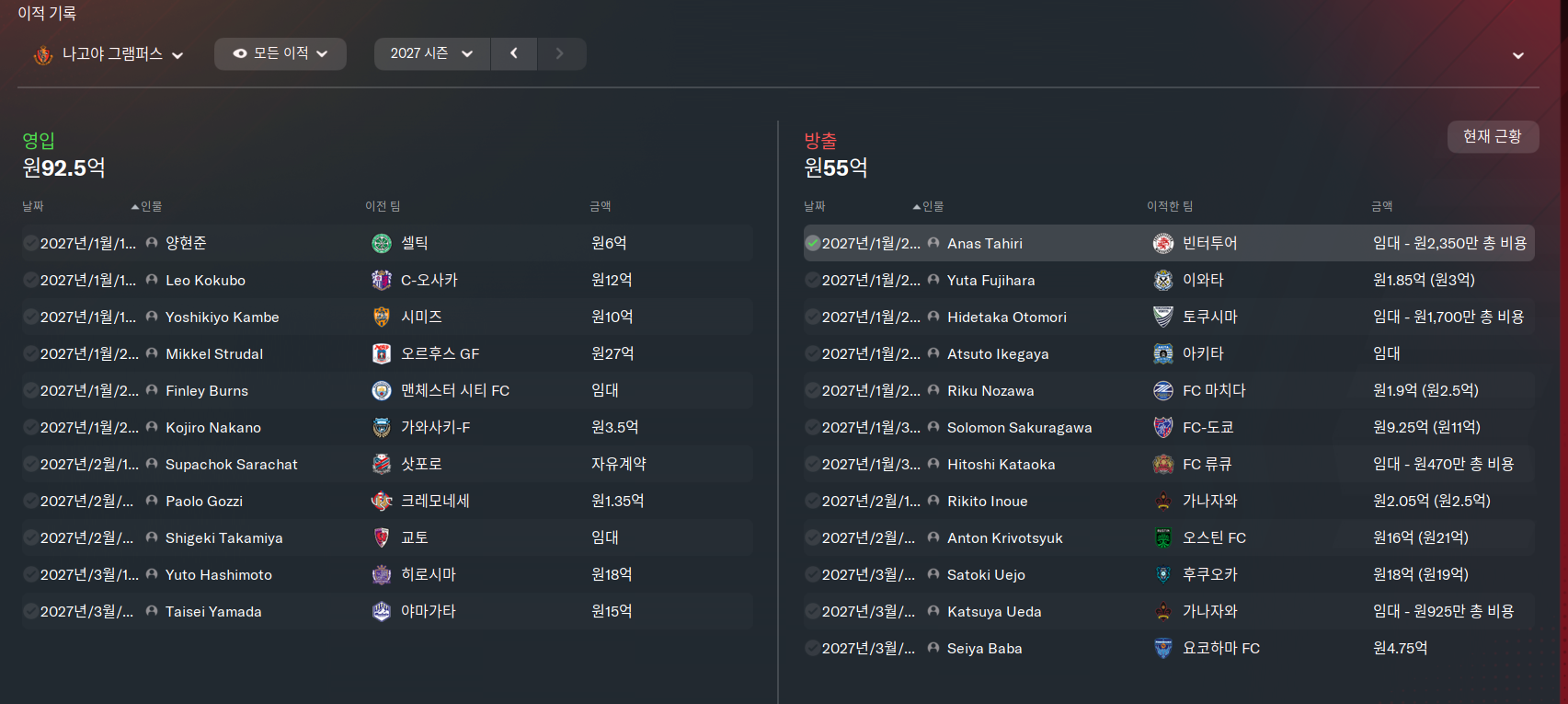This screenshot has height=704, width=1568.
Task: Click the 아키타 club badge
Action: pos(1163,353)
